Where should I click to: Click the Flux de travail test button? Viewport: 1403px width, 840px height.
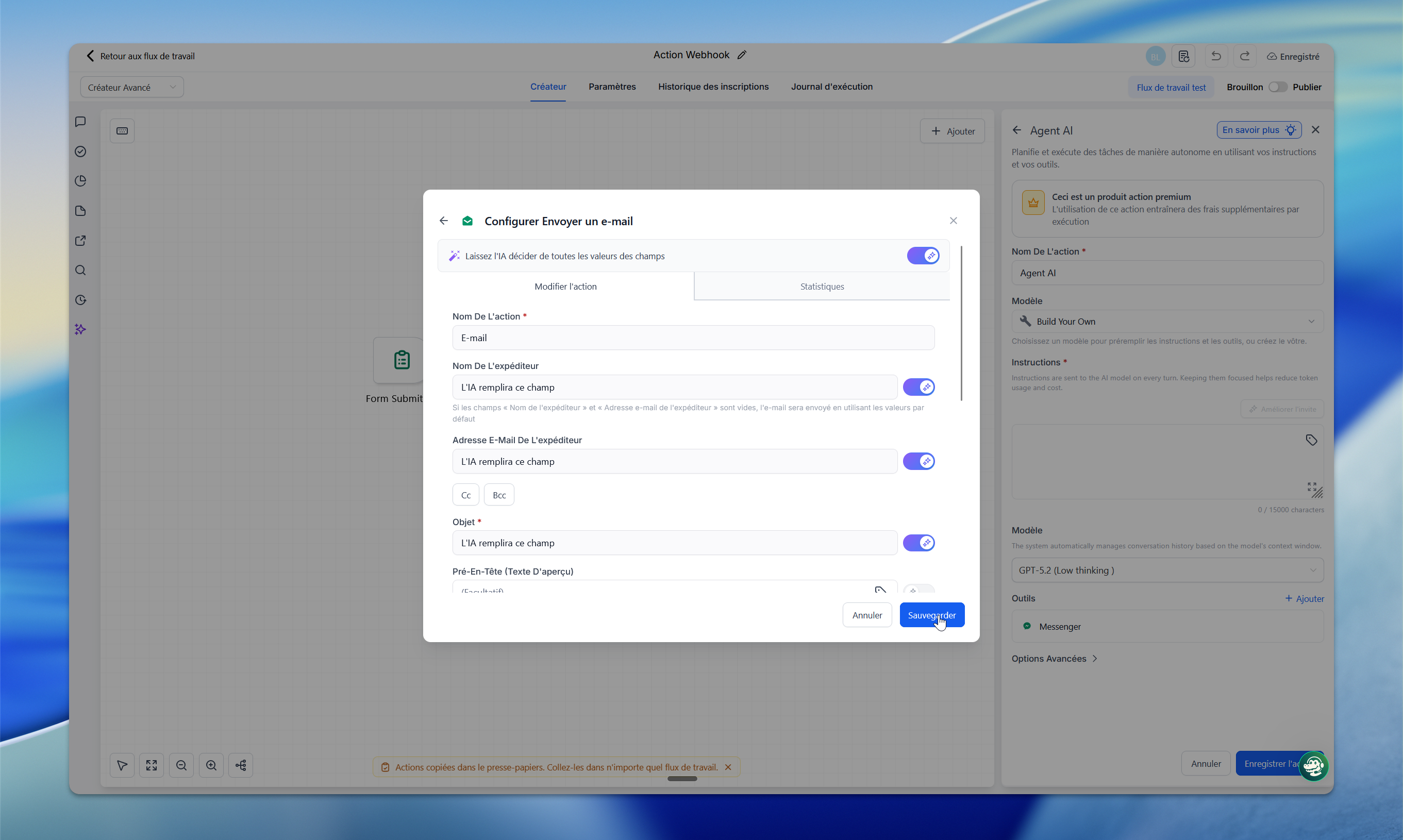click(x=1171, y=87)
